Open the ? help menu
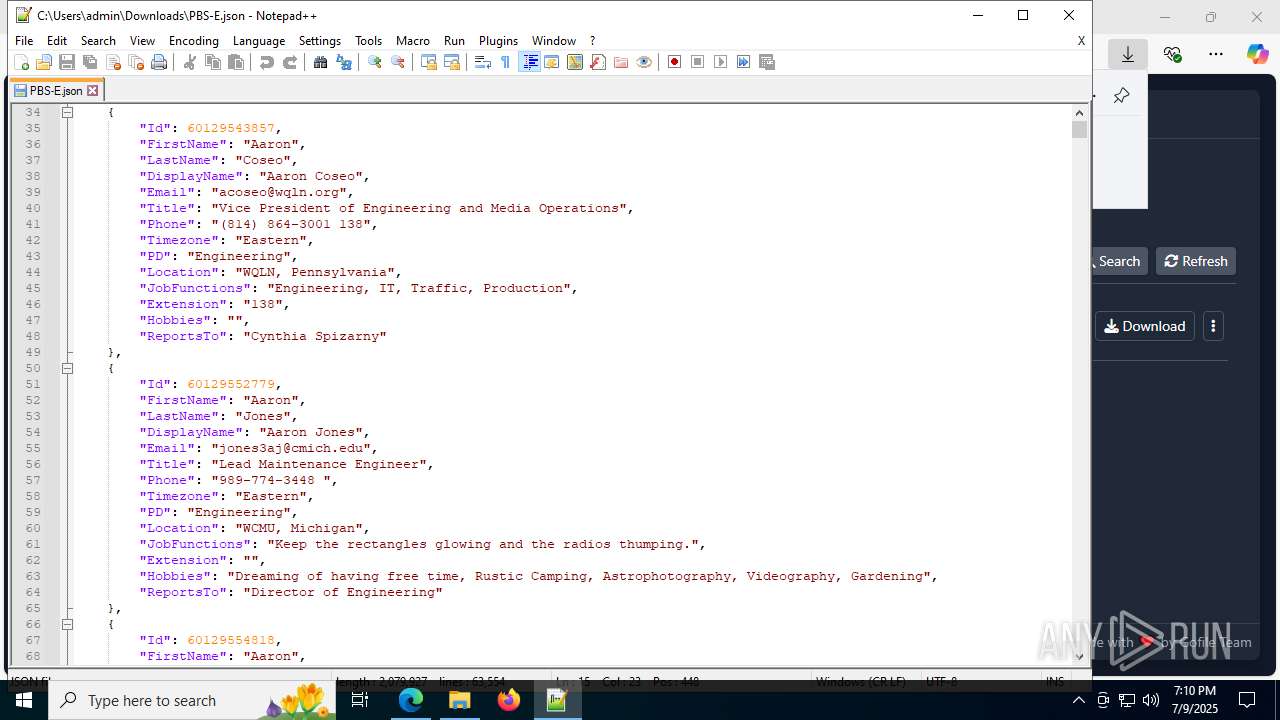 [x=592, y=41]
